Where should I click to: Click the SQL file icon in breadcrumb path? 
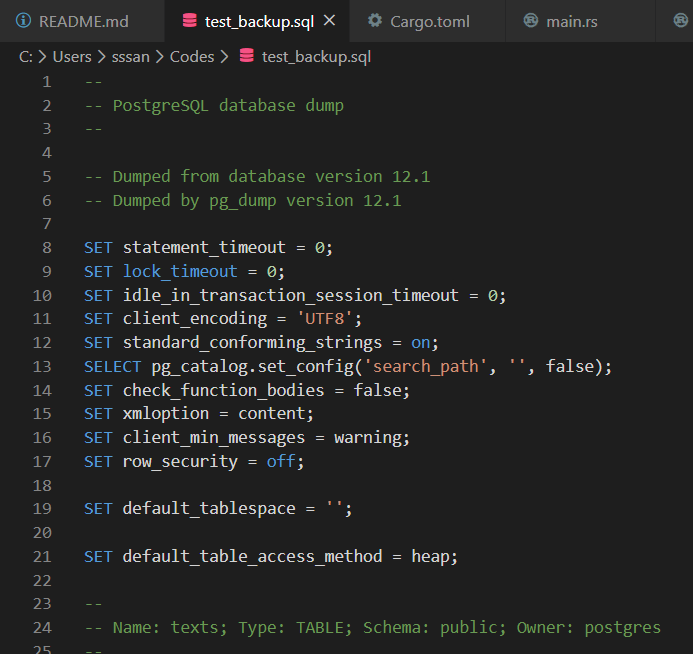click(x=246, y=57)
